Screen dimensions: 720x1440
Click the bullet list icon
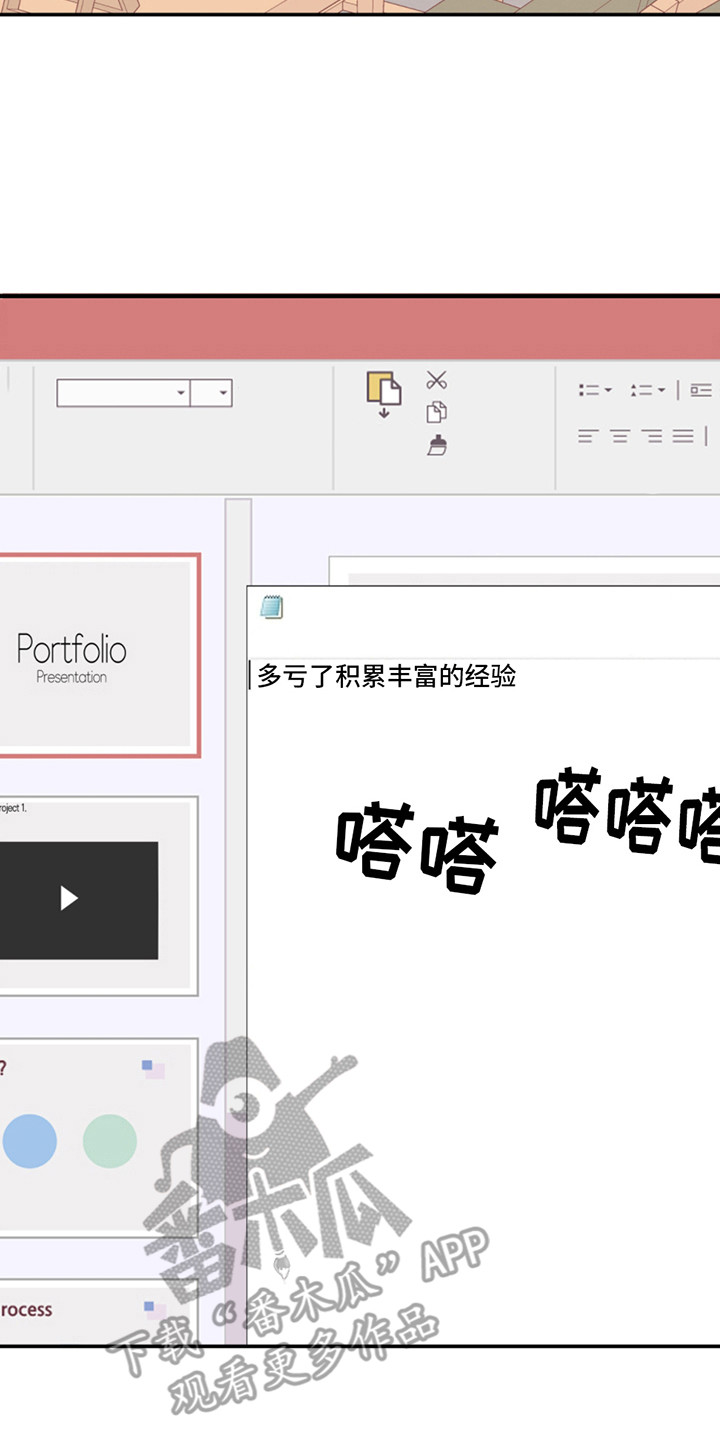pos(589,390)
